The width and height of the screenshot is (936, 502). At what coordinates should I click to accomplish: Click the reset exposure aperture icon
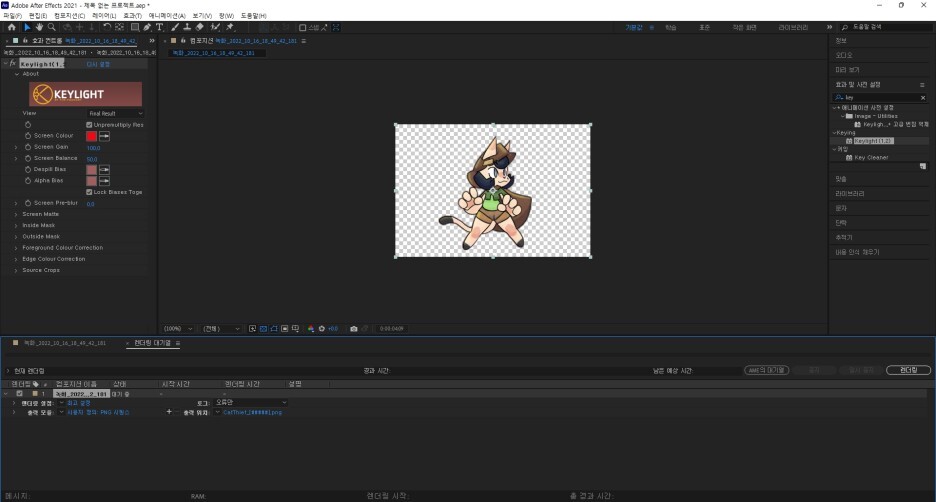coord(322,329)
